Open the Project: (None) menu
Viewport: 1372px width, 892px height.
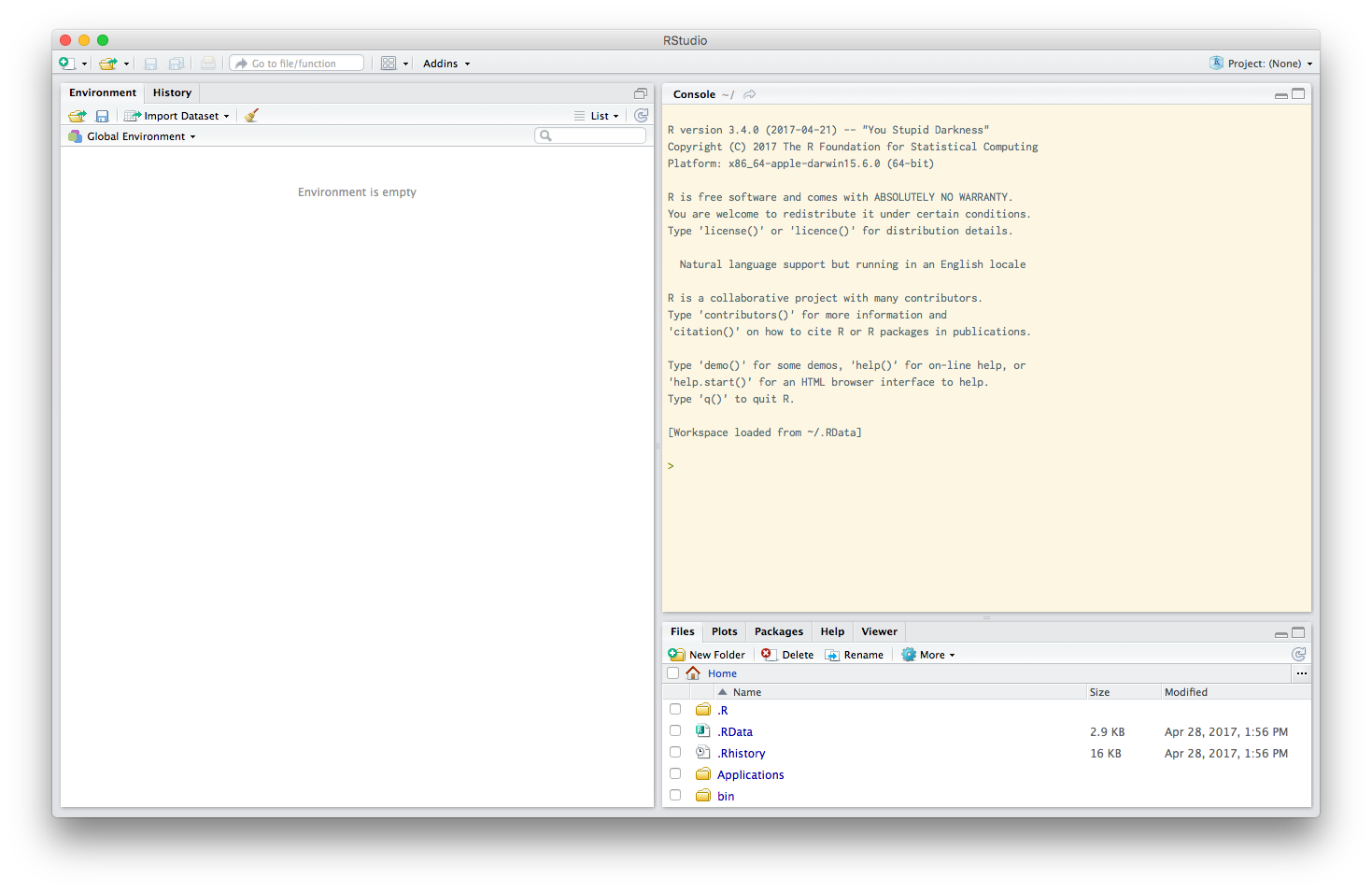pos(1261,64)
